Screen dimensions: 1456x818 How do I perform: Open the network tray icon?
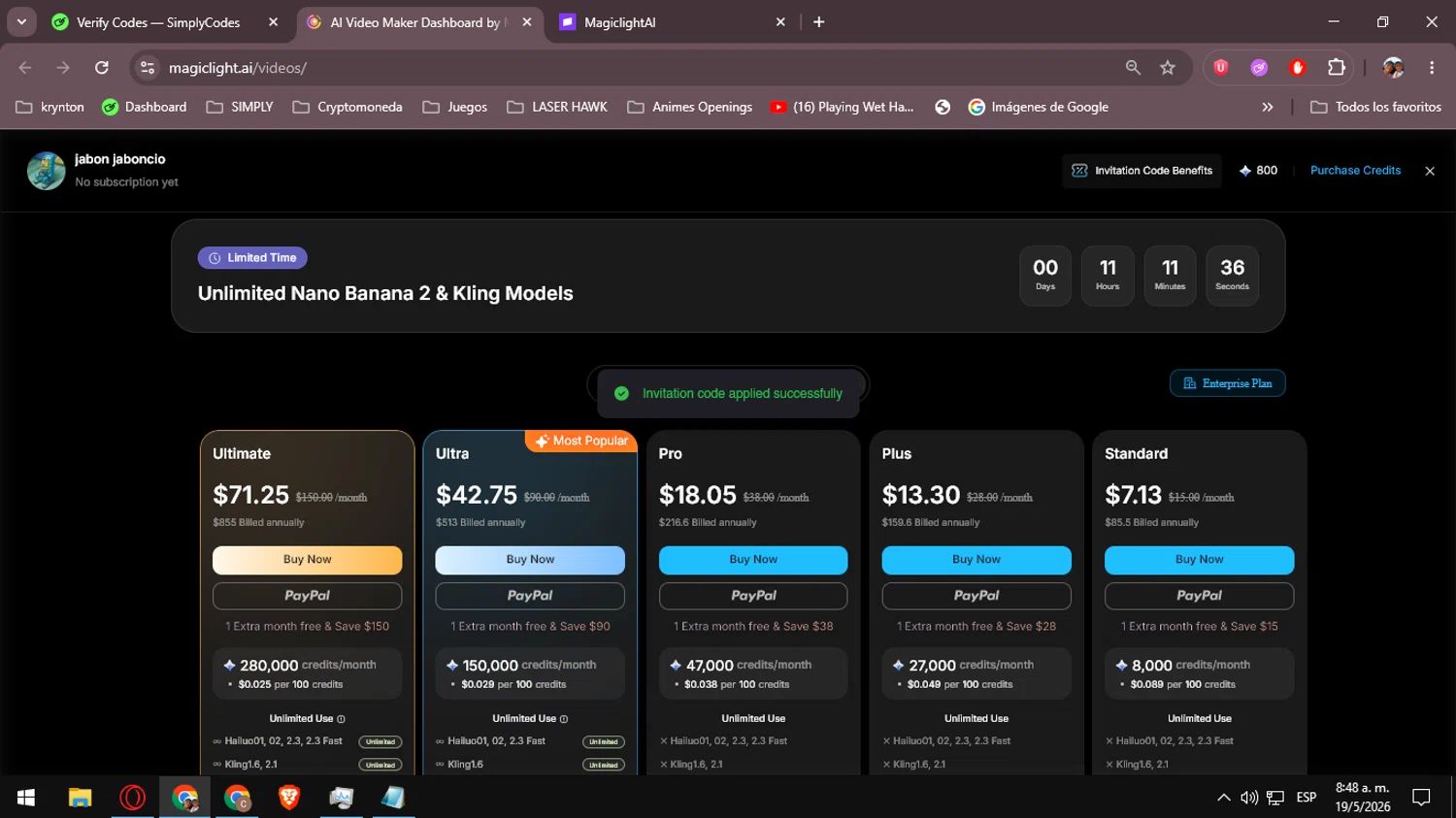(1275, 798)
